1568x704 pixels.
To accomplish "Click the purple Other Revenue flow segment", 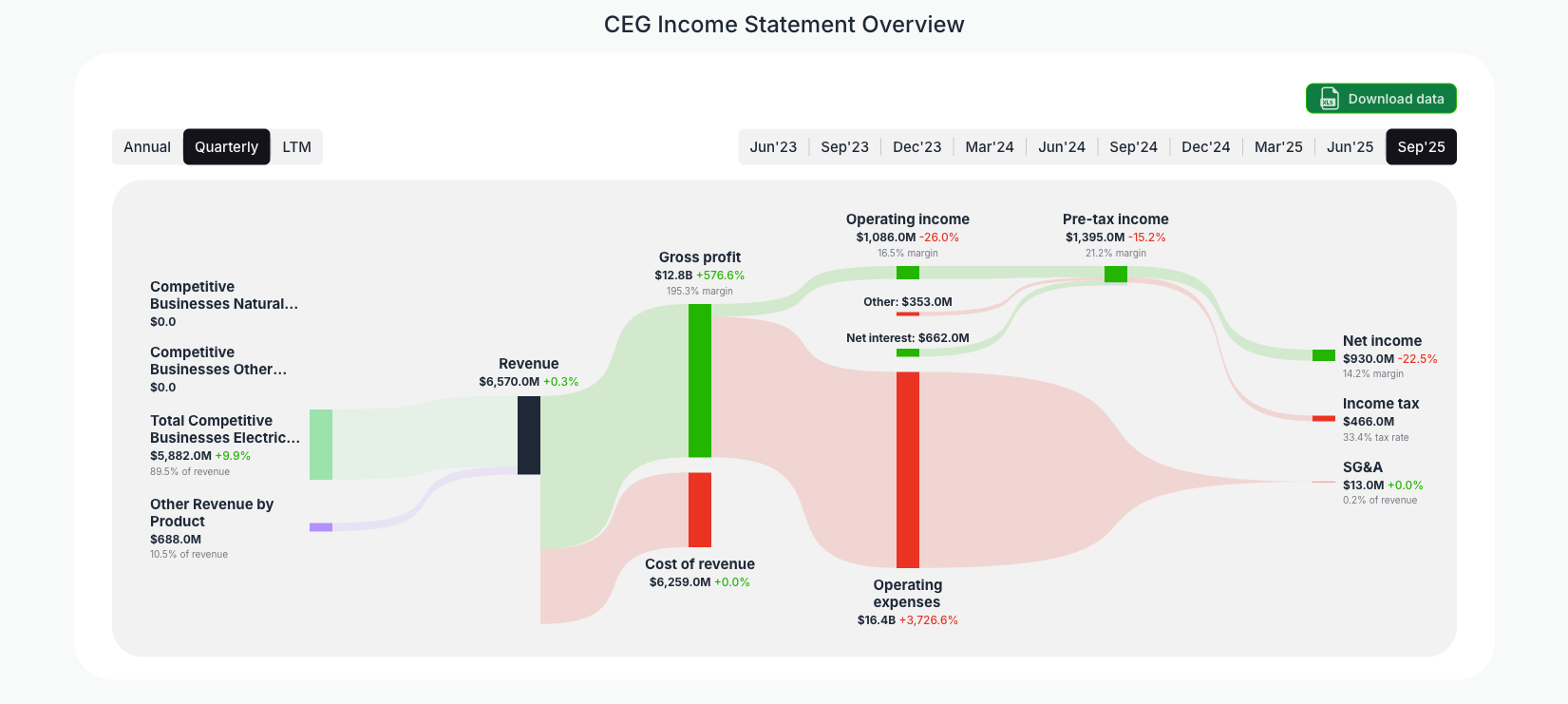I will tap(321, 525).
